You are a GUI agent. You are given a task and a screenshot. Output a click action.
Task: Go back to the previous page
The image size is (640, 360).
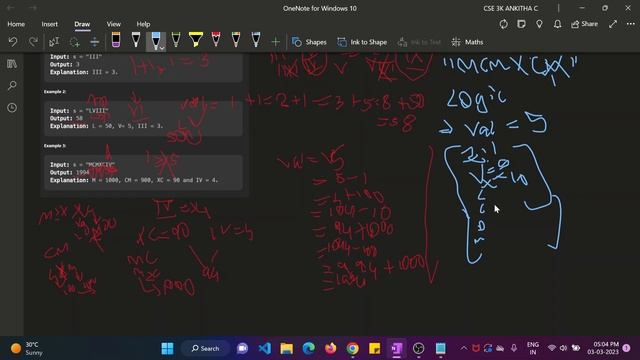point(11,8)
